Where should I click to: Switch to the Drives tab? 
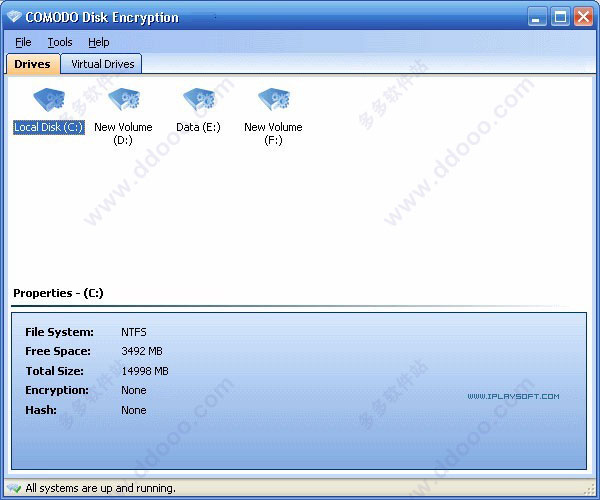pyautogui.click(x=33, y=64)
